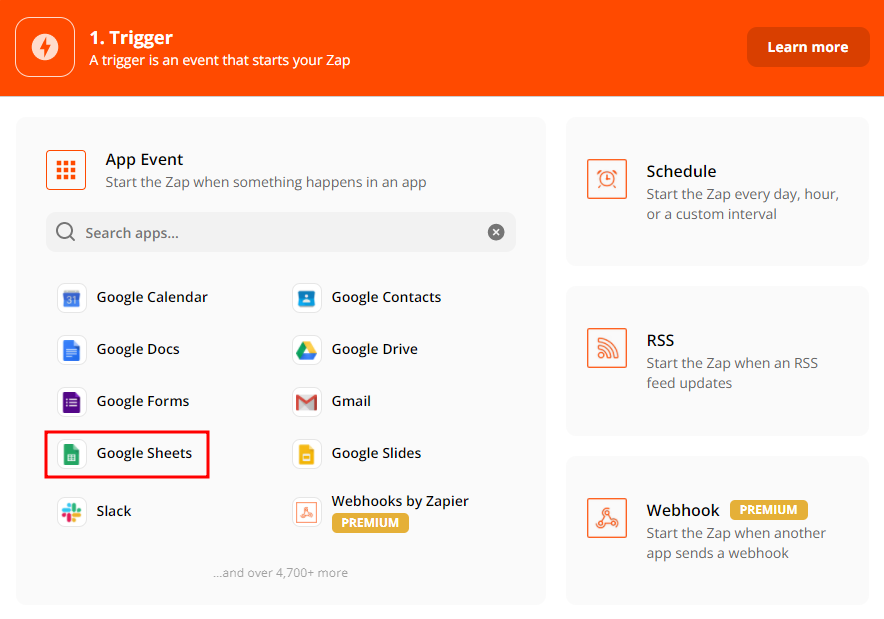Image resolution: width=884 pixels, height=619 pixels.
Task: Click the Search apps input field
Action: (x=280, y=232)
